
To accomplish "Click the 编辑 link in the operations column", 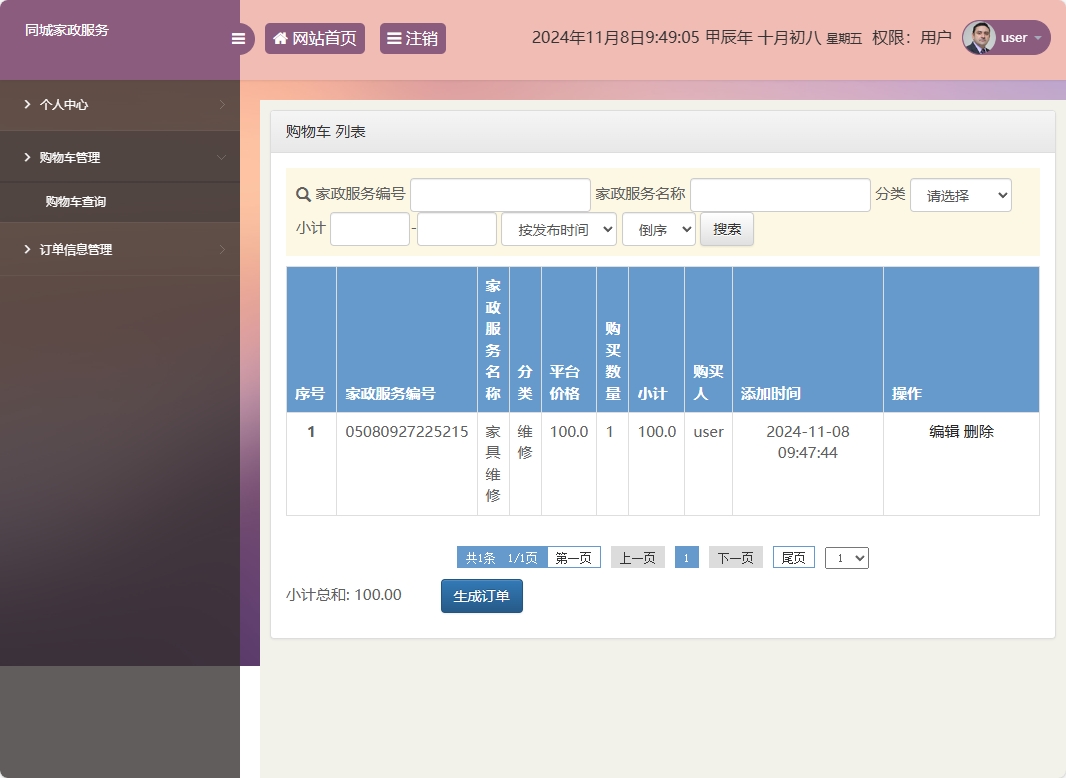I will (944, 431).
